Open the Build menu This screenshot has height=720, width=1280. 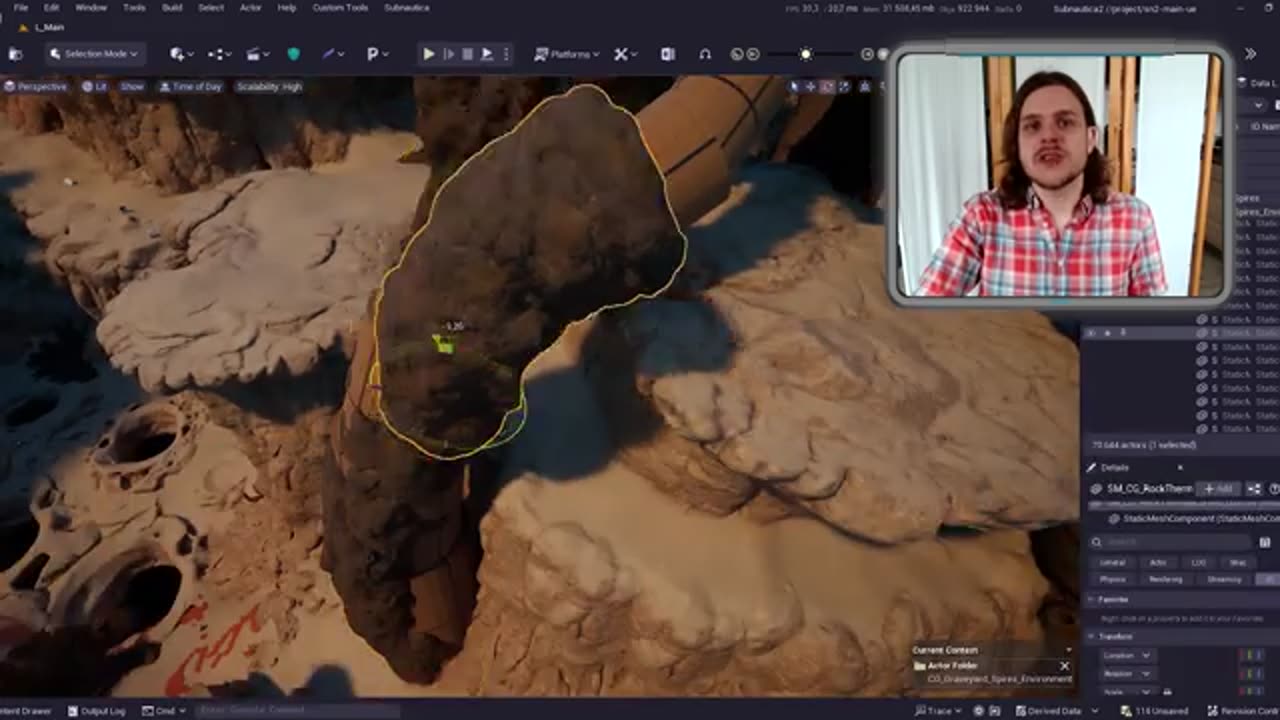click(172, 8)
